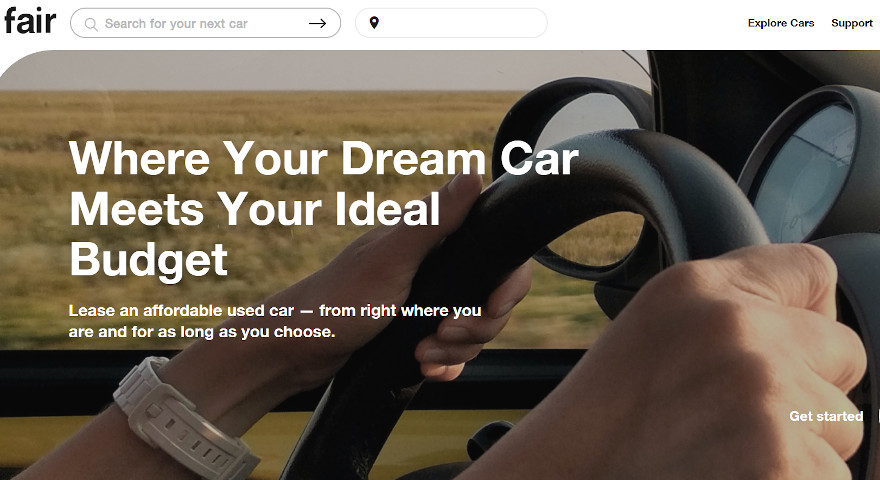Screen dimensions: 880x480
Task: Click the location pin icon
Action: 374,22
